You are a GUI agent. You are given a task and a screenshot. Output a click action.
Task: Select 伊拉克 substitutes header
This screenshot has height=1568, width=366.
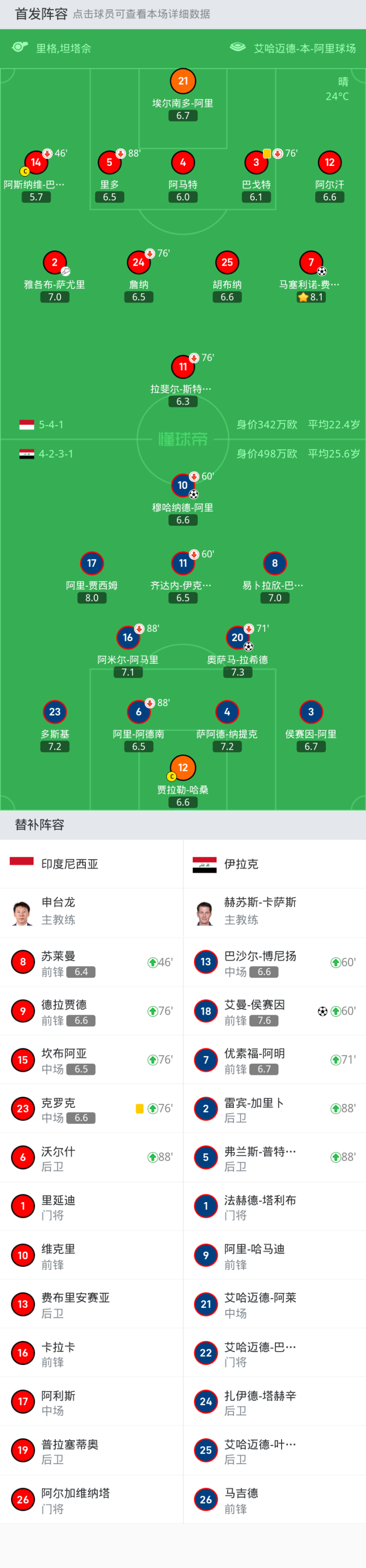[274, 864]
